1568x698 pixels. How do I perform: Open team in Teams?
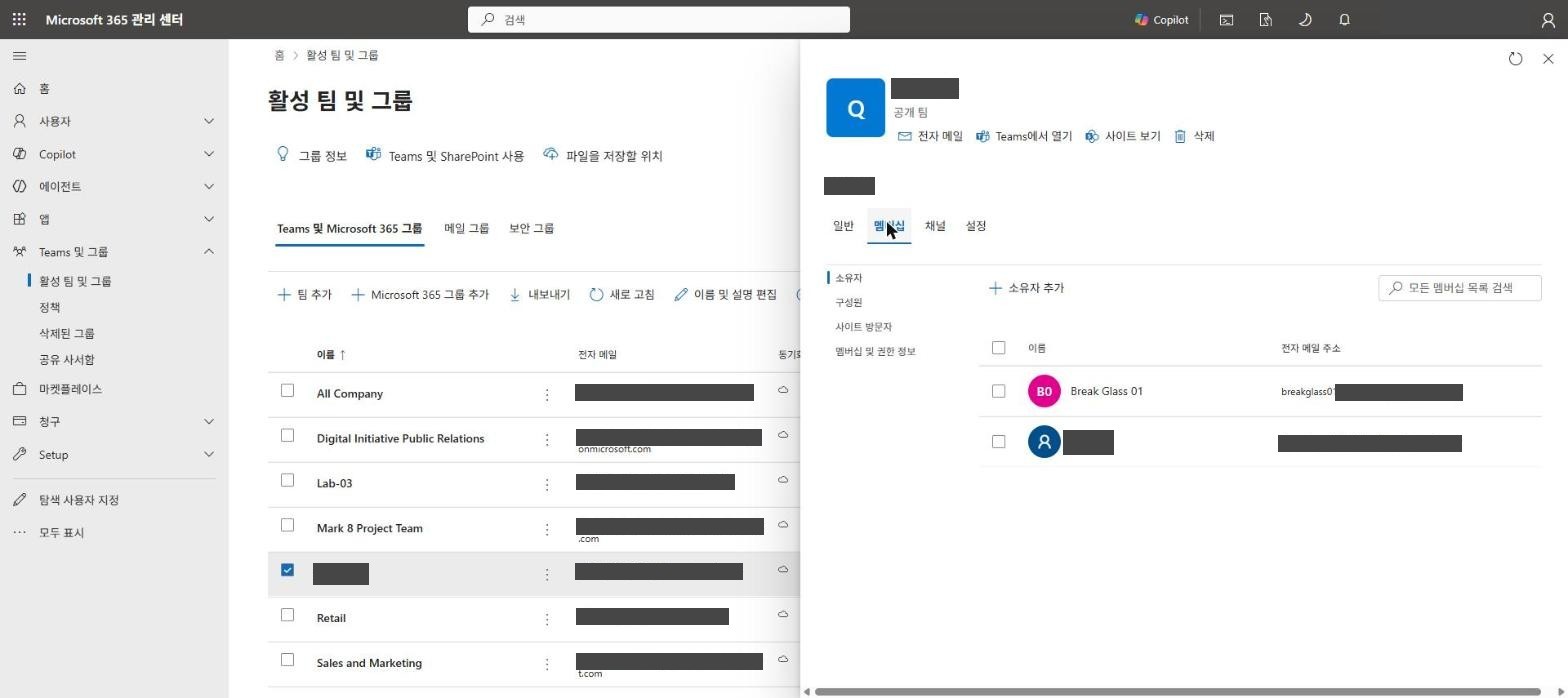pyautogui.click(x=1023, y=136)
